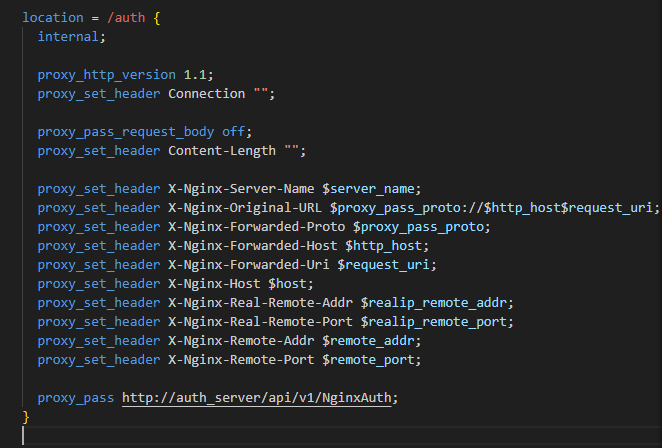The width and height of the screenshot is (662, 448).
Task: Open the http://auth_server/api/v1/NginxAuth link
Action: (257, 398)
